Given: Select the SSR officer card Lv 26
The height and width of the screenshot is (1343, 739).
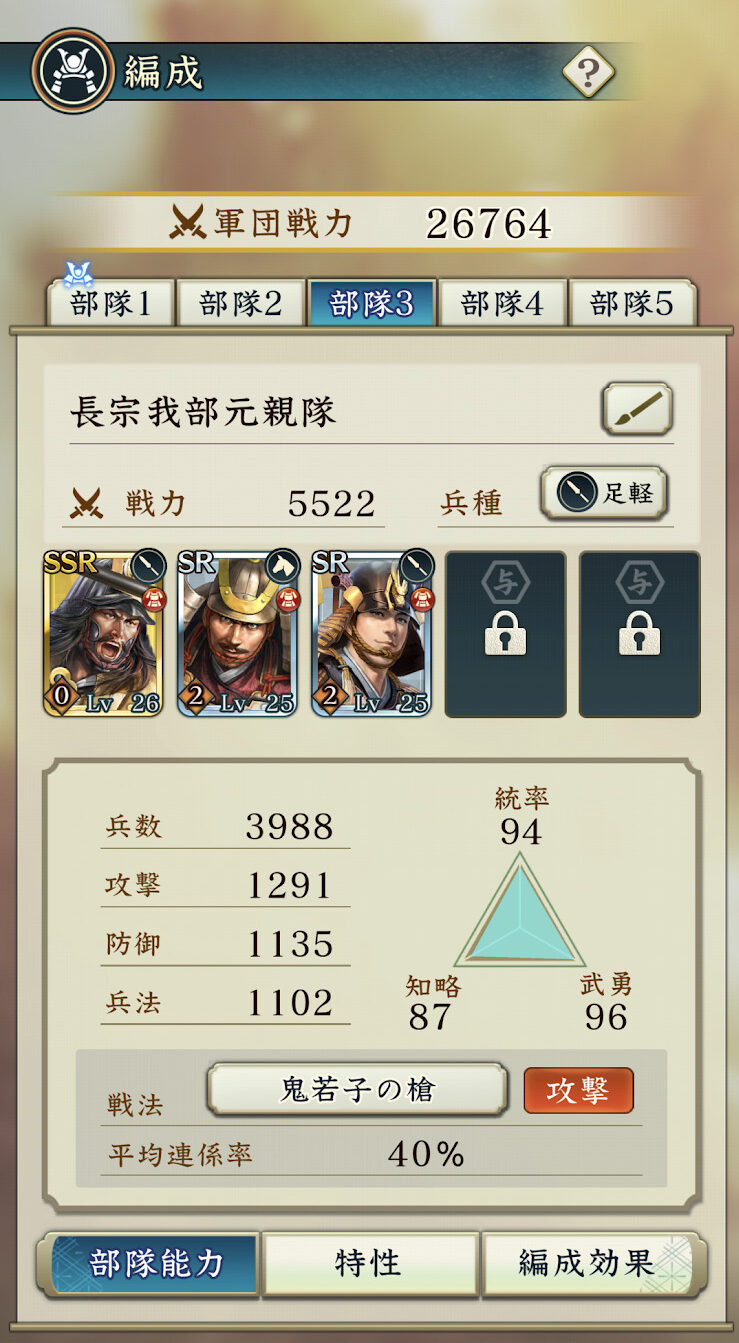Looking at the screenshot, I should [103, 634].
